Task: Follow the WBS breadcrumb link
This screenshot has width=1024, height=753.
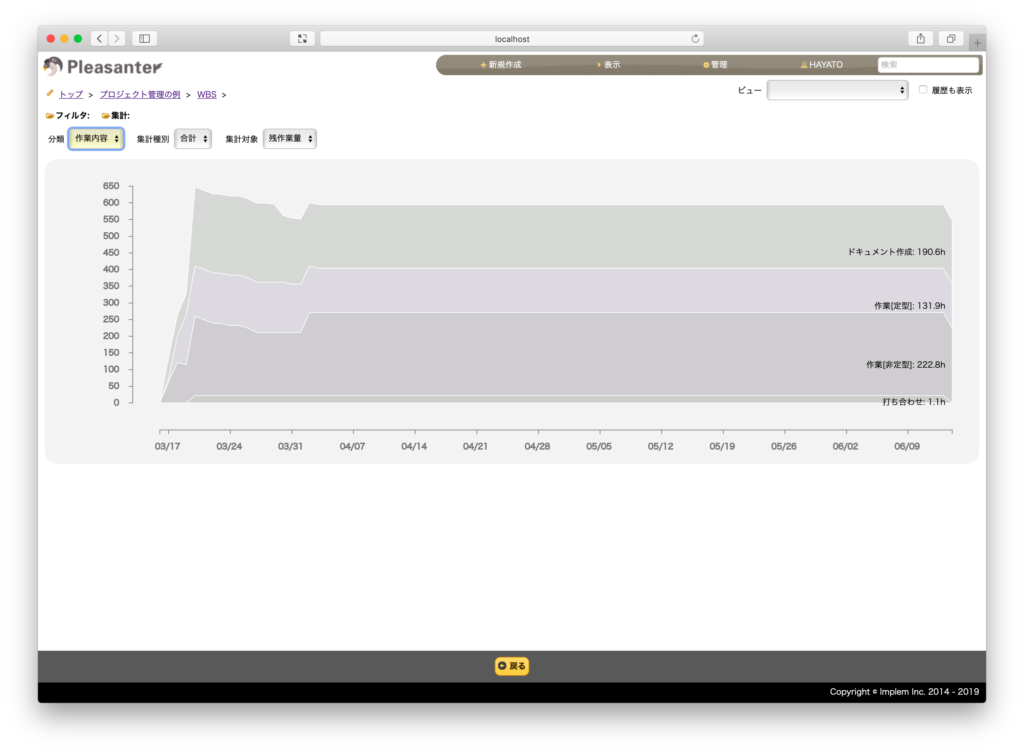Action: click(206, 95)
